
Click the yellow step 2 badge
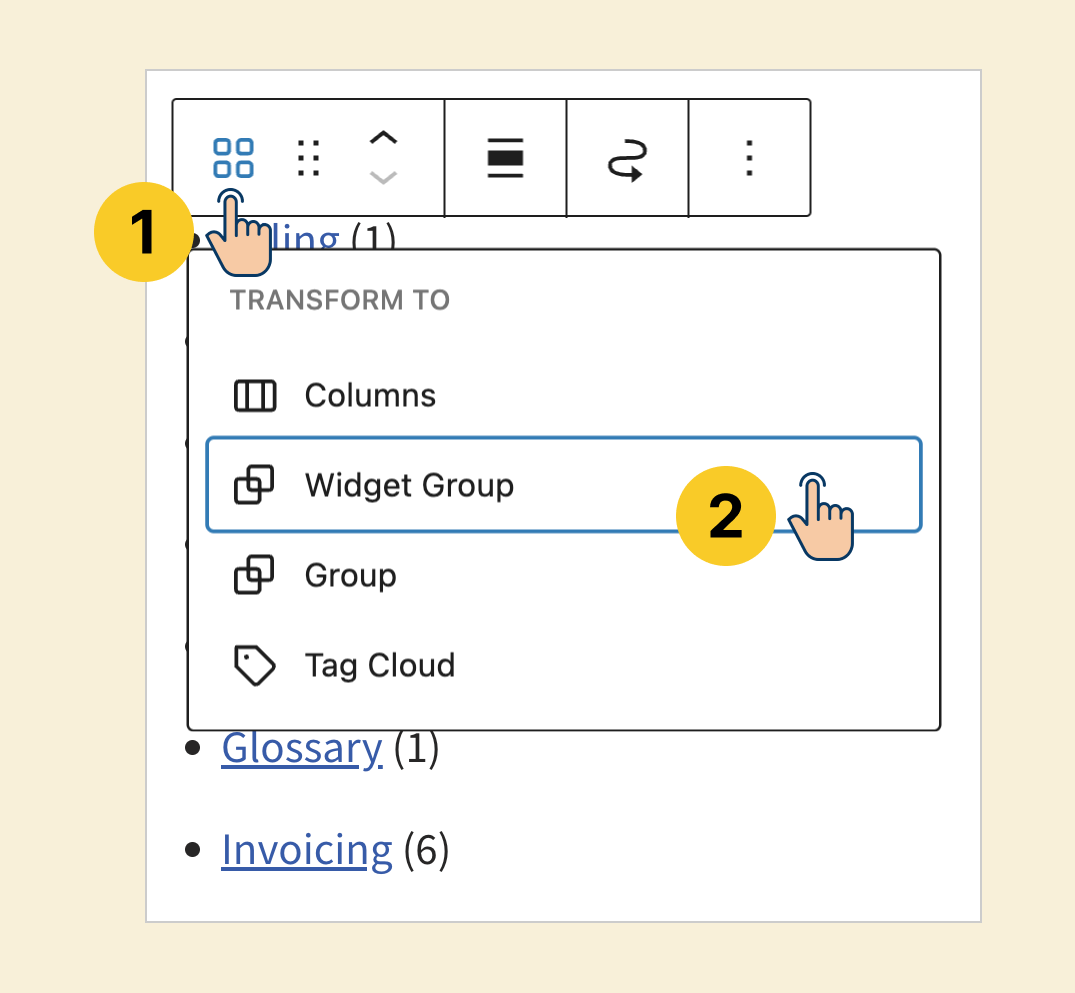click(x=726, y=516)
